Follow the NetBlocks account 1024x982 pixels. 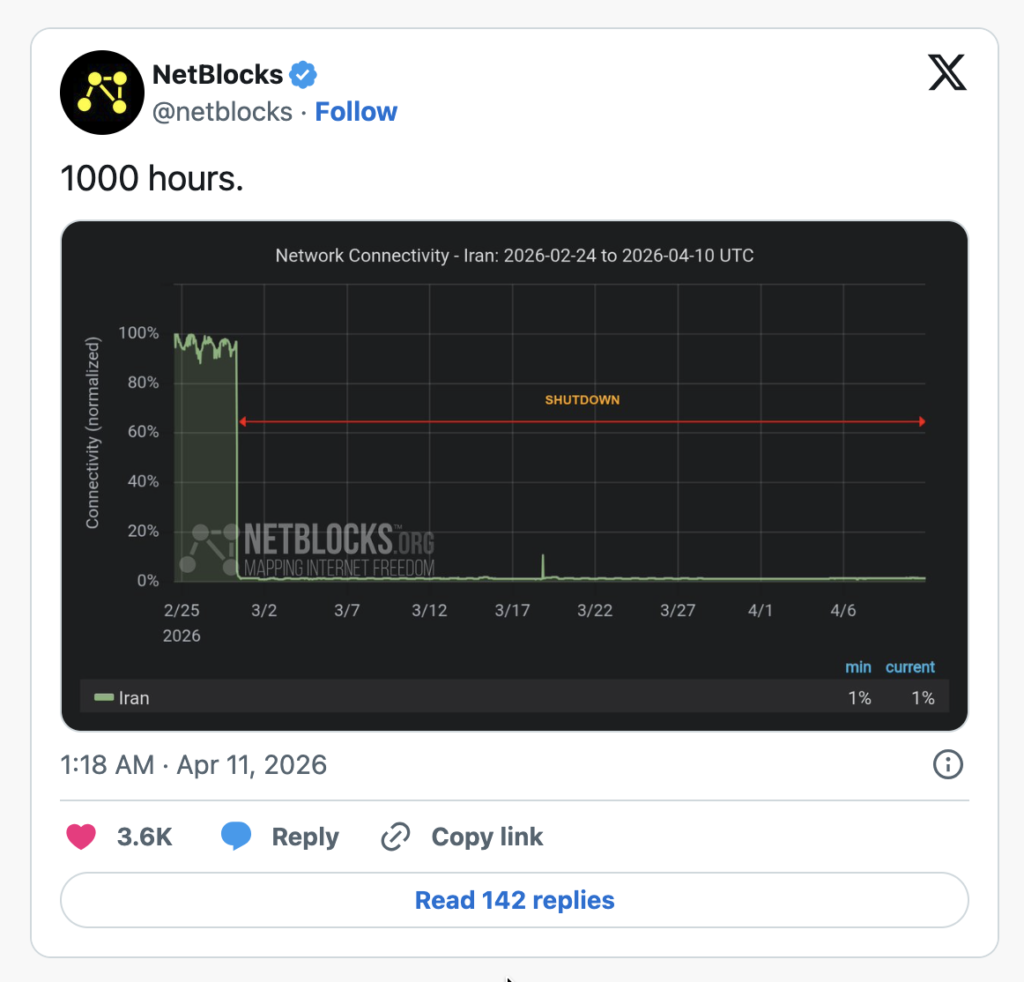pos(356,112)
